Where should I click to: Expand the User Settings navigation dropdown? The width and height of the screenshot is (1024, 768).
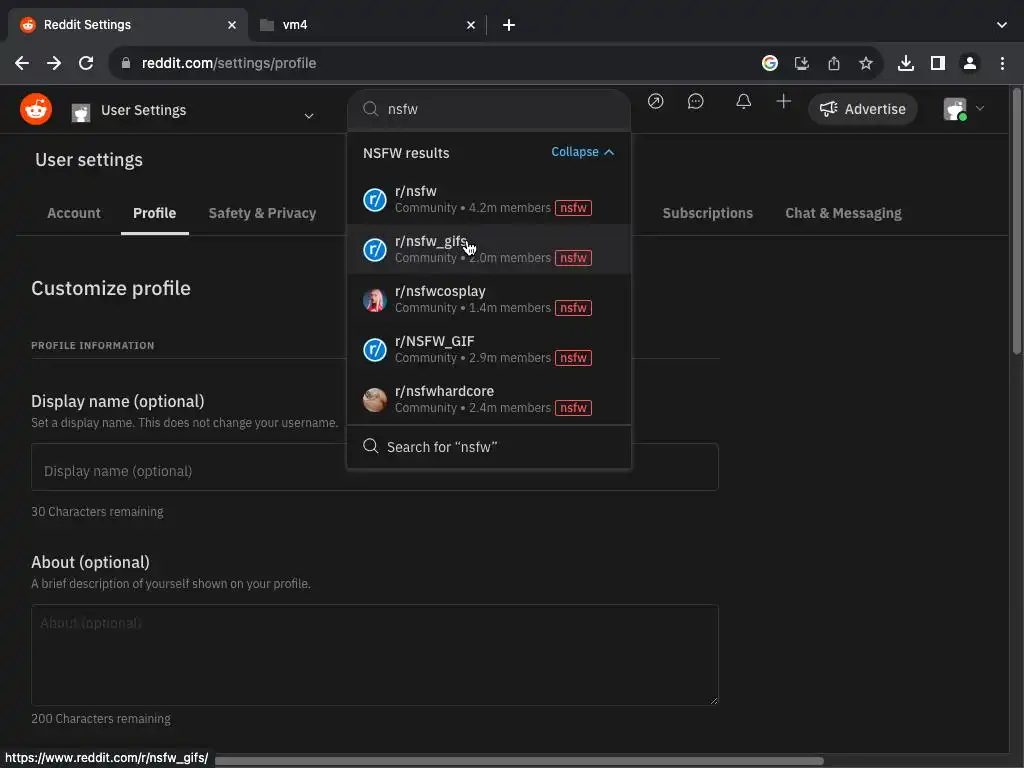309,116
